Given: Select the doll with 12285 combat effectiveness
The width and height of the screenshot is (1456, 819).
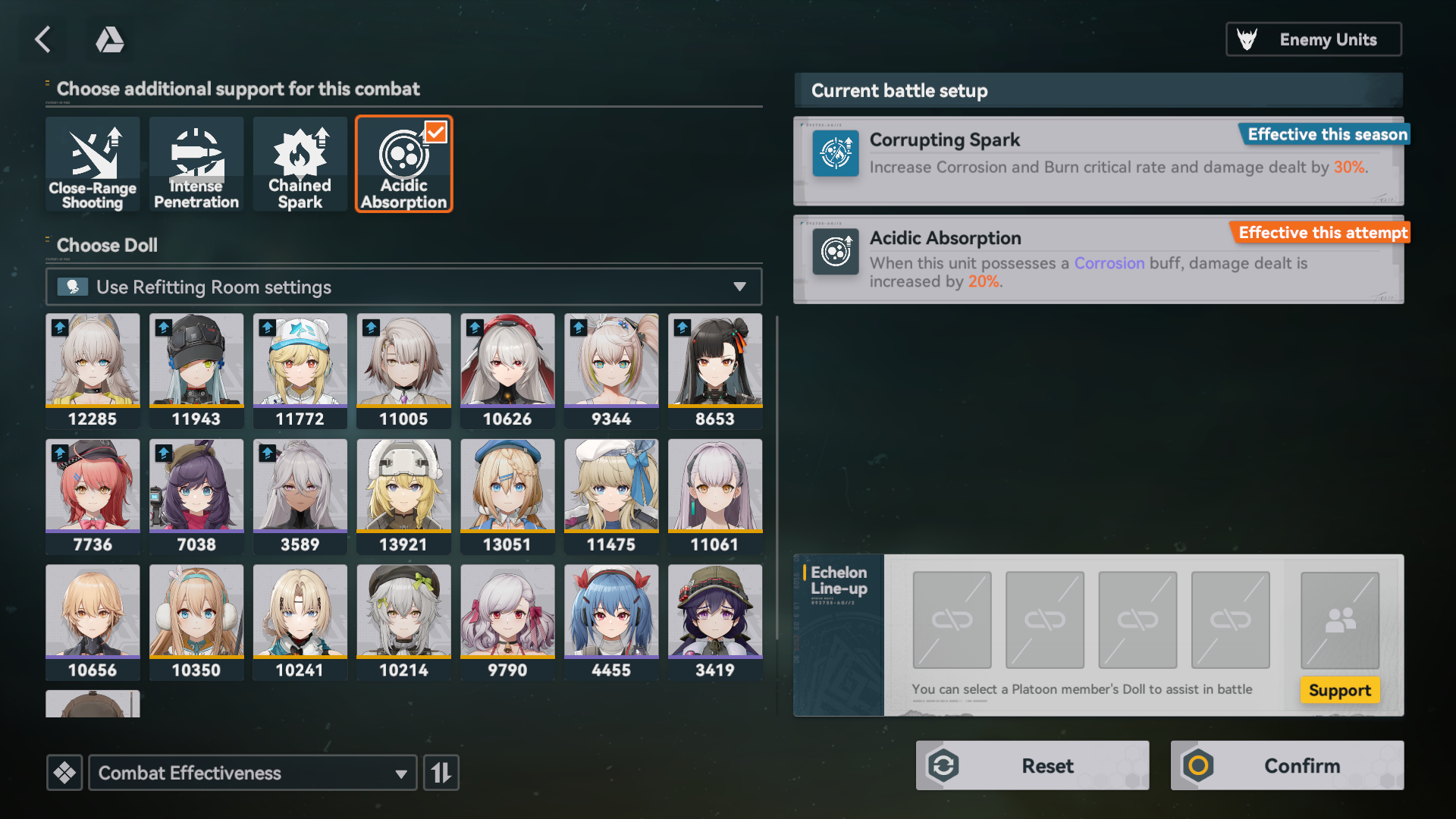Looking at the screenshot, I should coord(93,372).
